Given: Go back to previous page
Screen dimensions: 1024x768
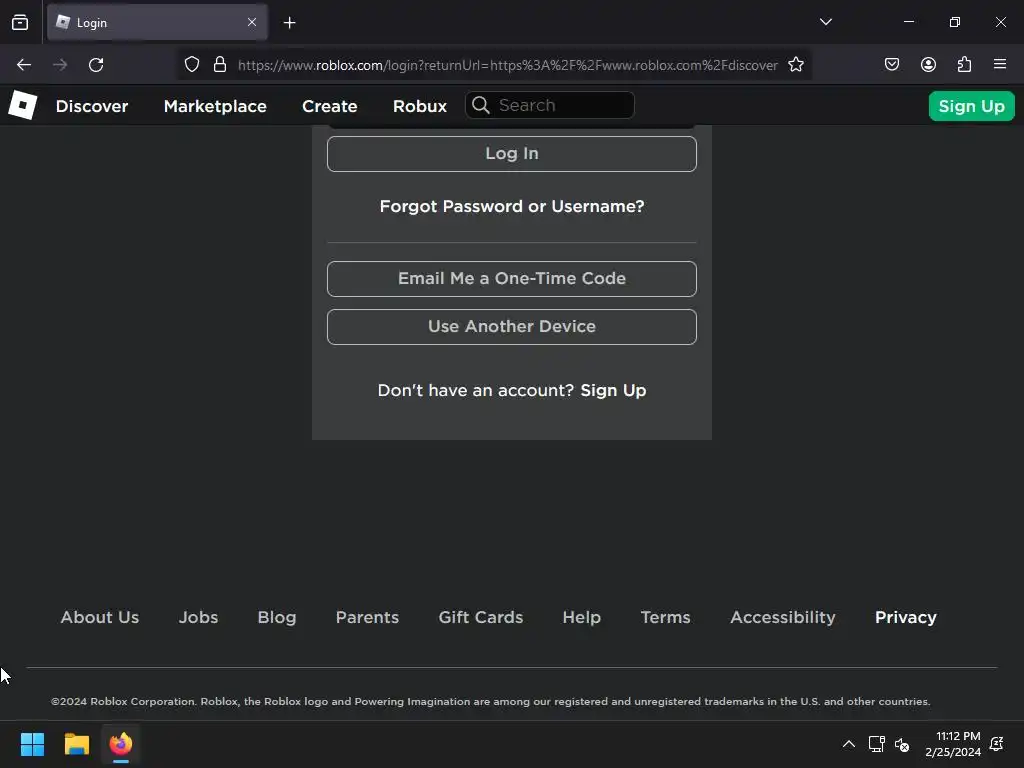Looking at the screenshot, I should coord(24,65).
